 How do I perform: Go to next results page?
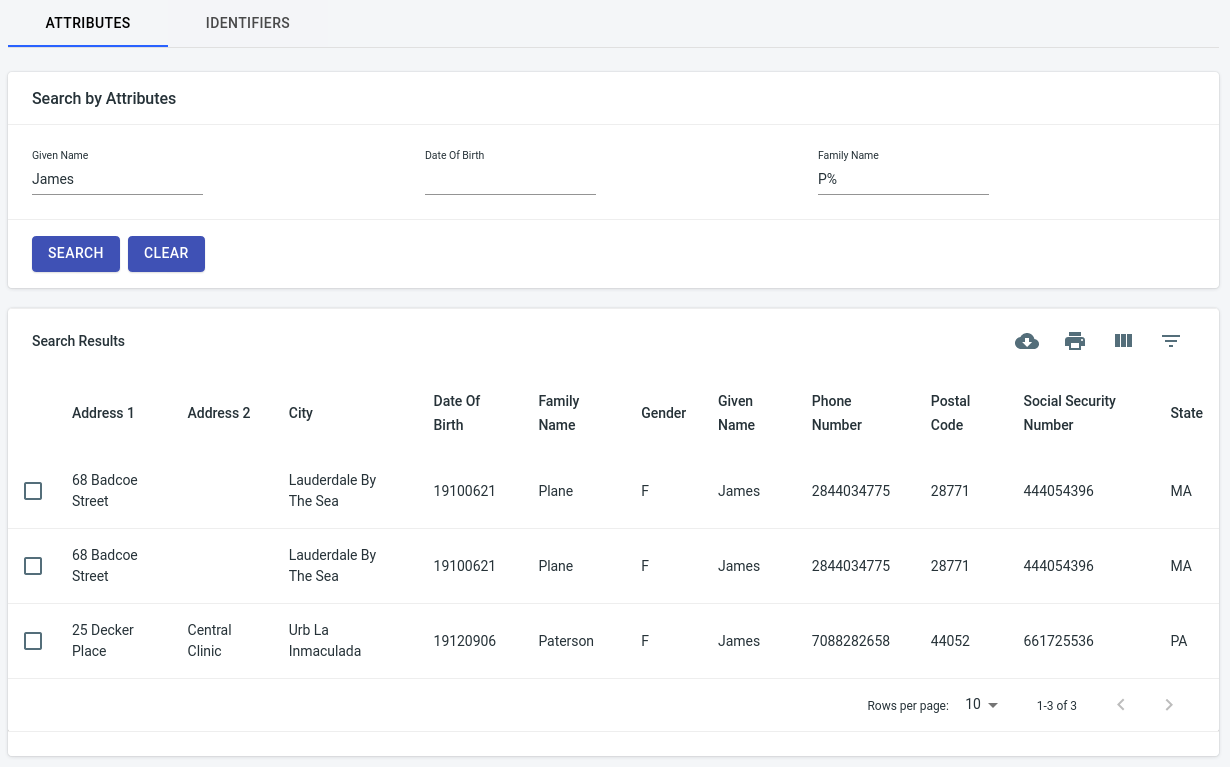1169,705
